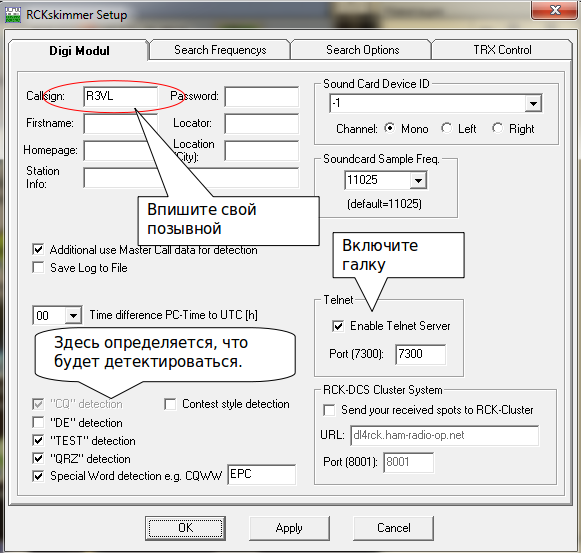Viewport: 581px width, 553px height.
Task: Click the RCKskimmer app icon in title bar
Action: tap(13, 15)
